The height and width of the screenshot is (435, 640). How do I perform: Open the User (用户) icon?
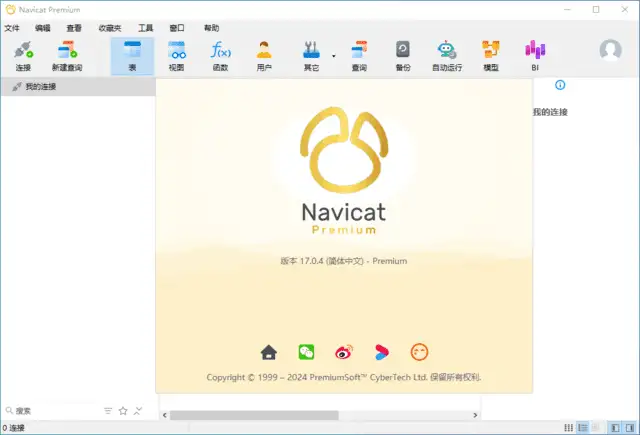pyautogui.click(x=264, y=56)
